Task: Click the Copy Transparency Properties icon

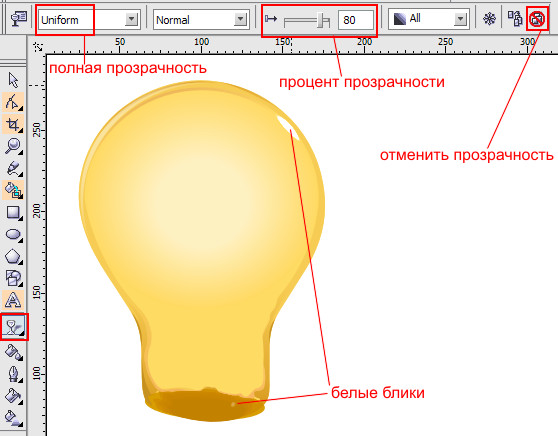Action: [x=515, y=19]
